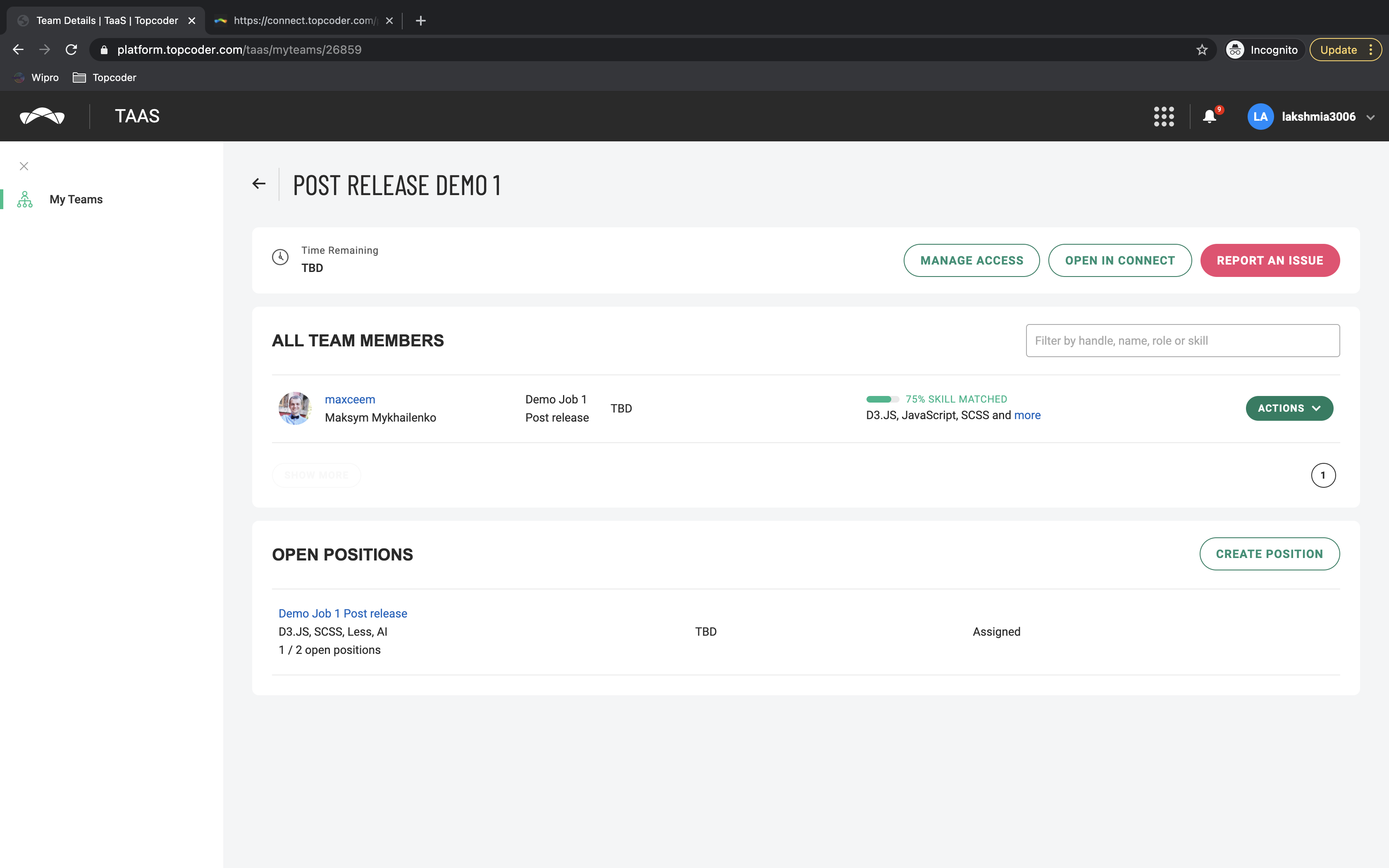1389x868 pixels.
Task: Click '1 / 2 open positions' text
Action: click(329, 650)
